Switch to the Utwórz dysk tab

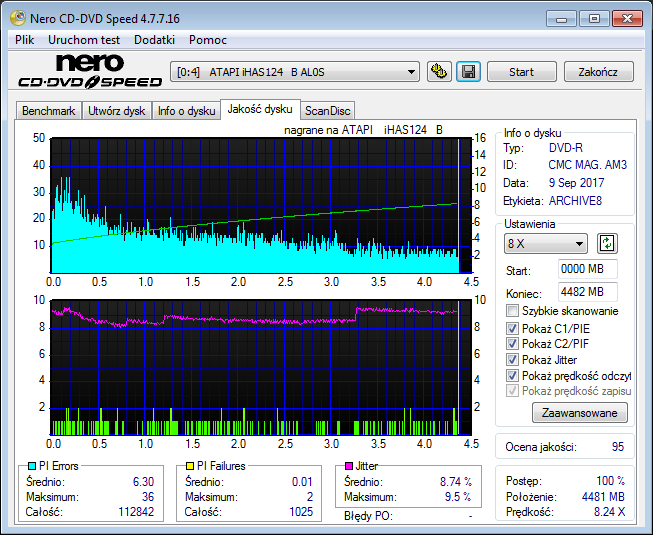click(117, 111)
